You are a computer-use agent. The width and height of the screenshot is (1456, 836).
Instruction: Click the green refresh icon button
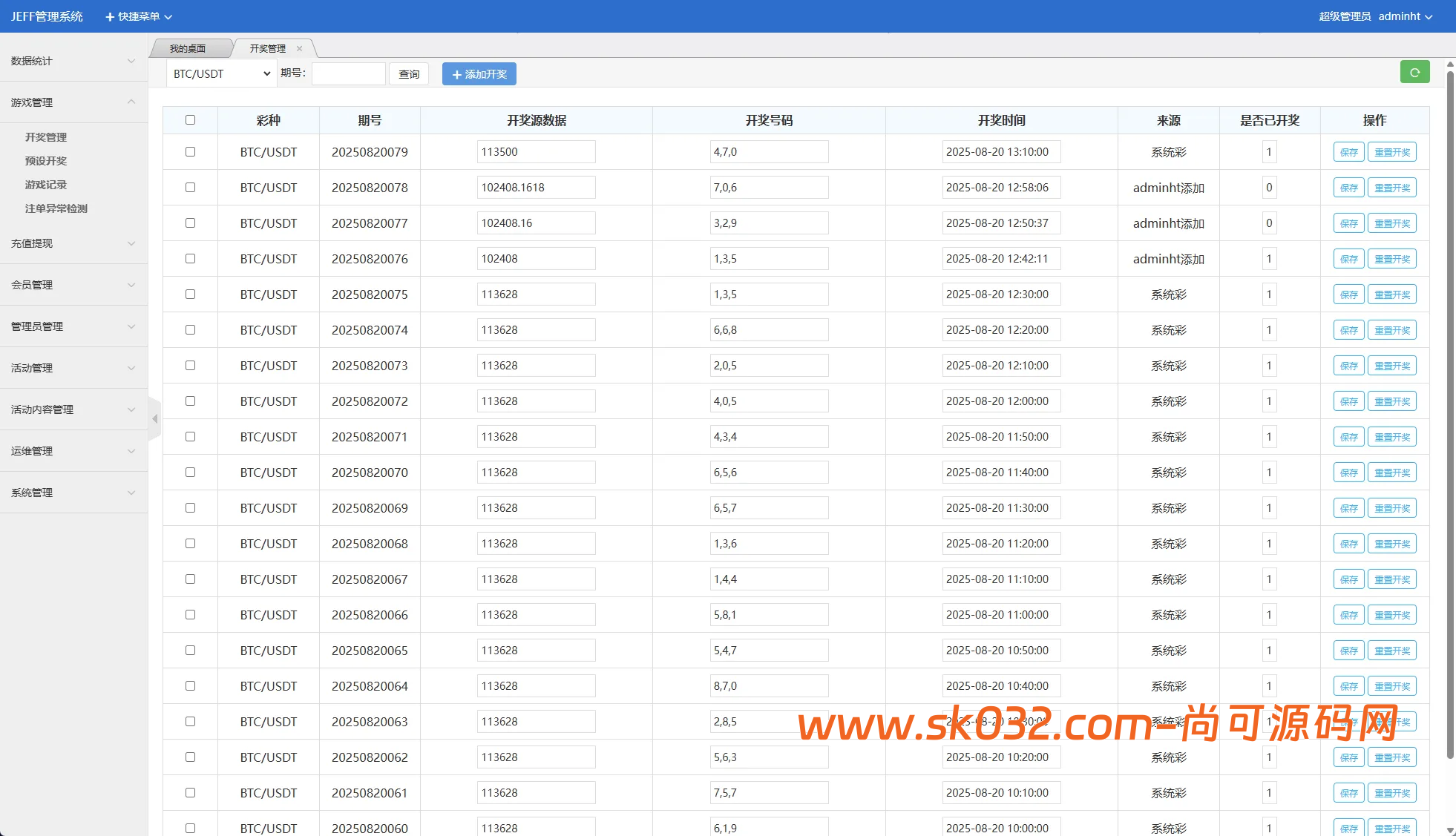1414,73
